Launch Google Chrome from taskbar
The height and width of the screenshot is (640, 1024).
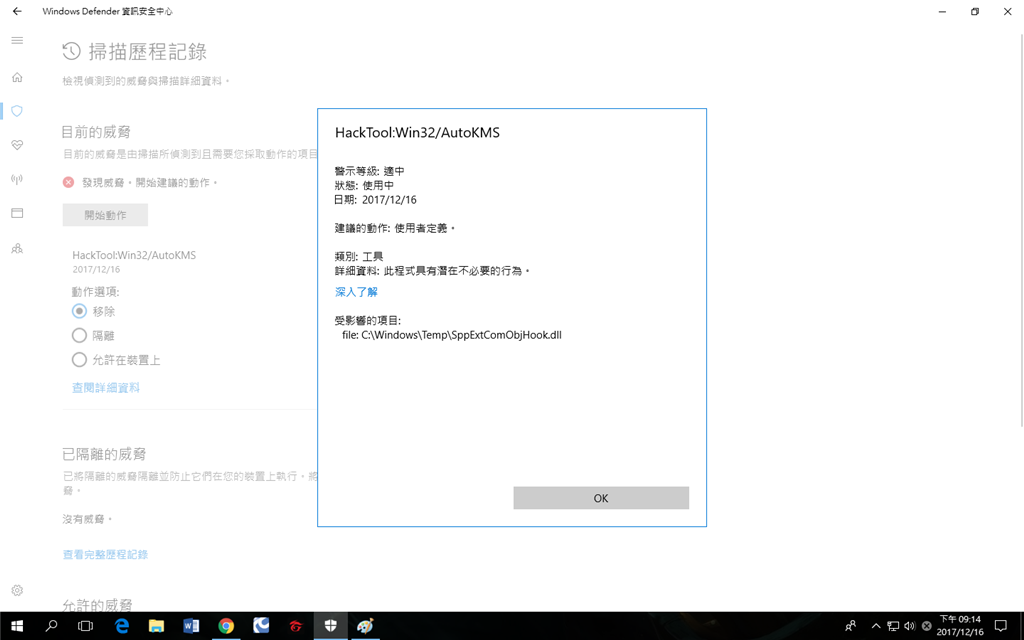pyautogui.click(x=226, y=626)
